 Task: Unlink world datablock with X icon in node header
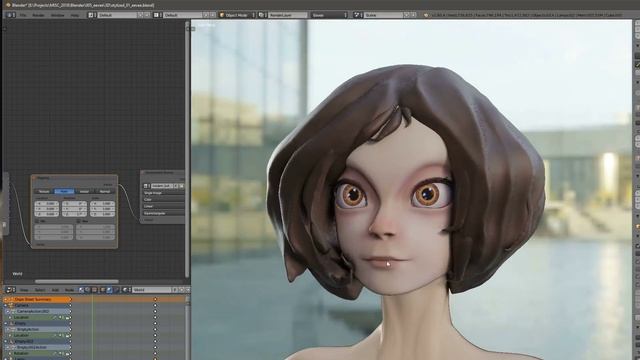pos(188,290)
